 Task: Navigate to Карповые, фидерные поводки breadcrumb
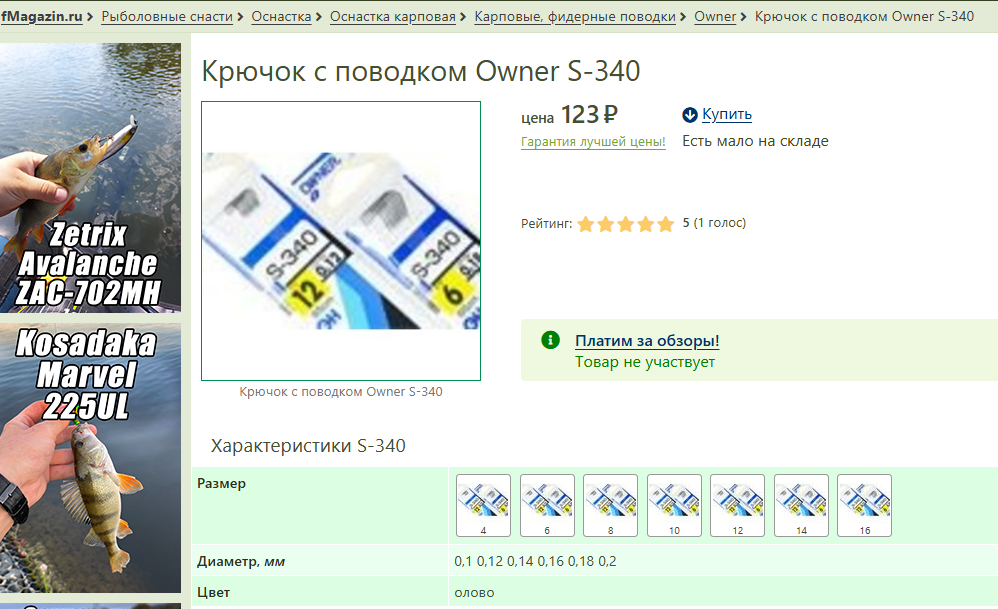[x=575, y=17]
